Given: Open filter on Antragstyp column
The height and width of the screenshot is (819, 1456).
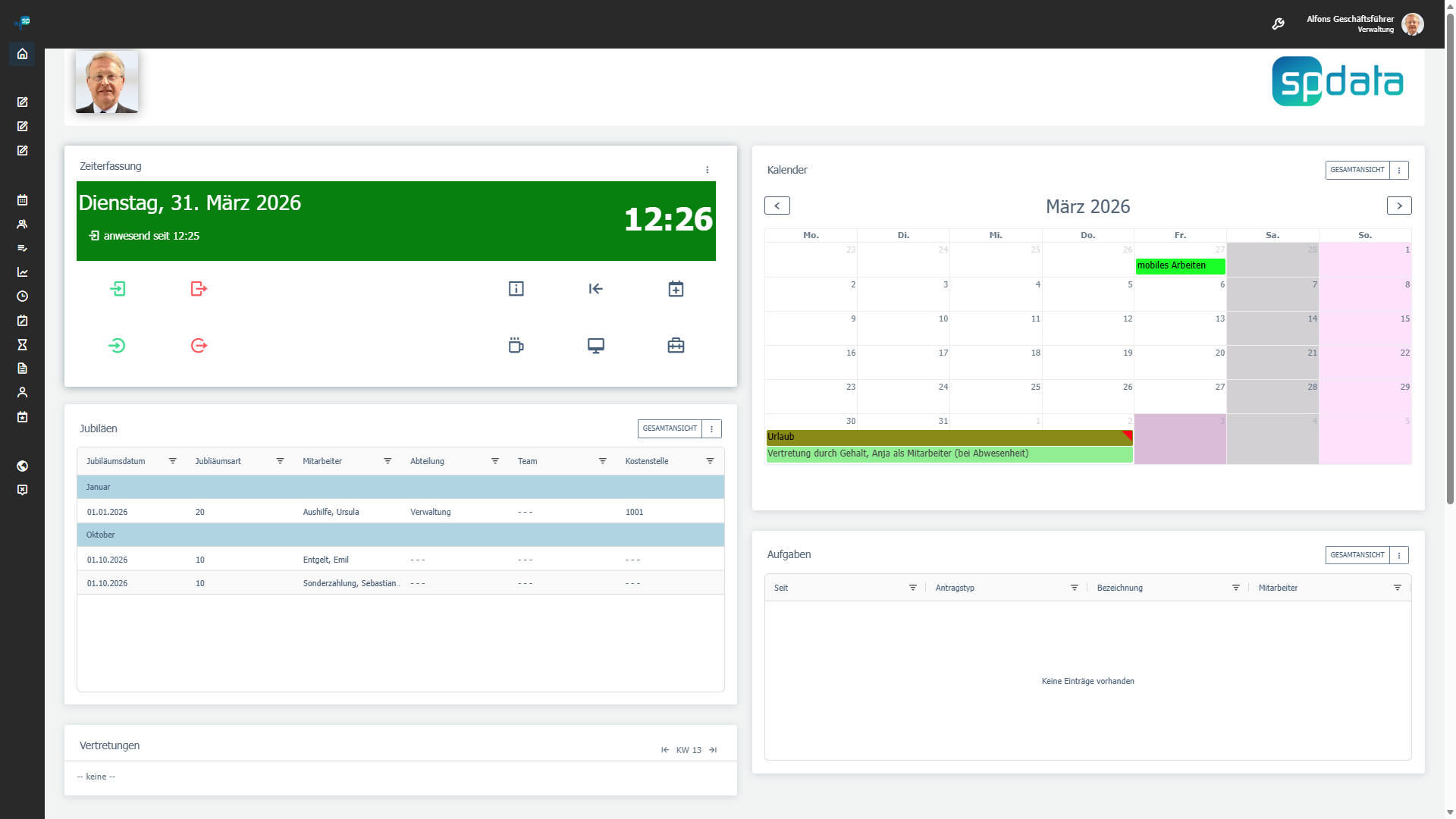Looking at the screenshot, I should coord(1074,588).
